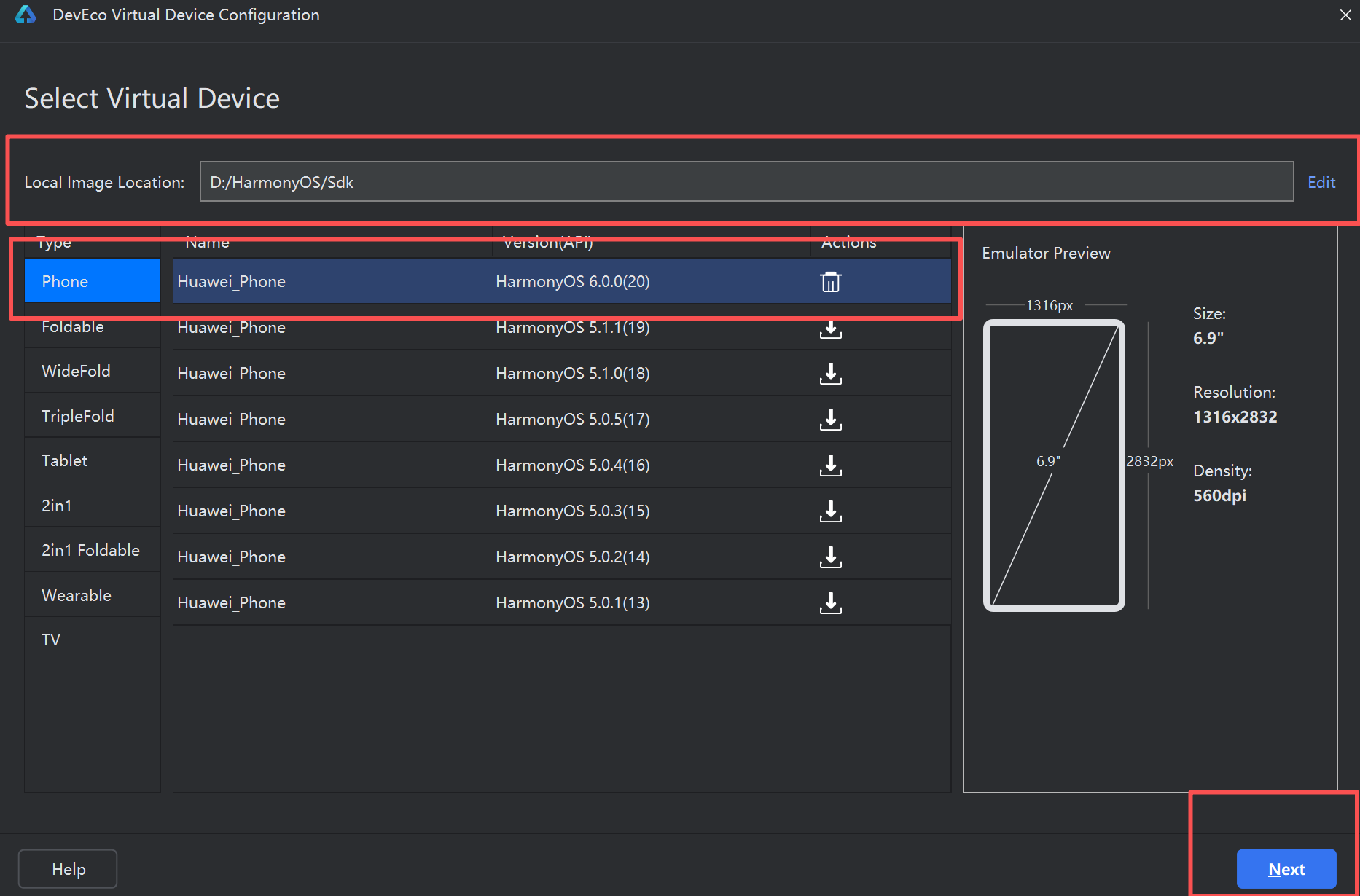Download the HarmonyOS 5.1.0(18) image
Screen dimensions: 1360x896
(830, 374)
